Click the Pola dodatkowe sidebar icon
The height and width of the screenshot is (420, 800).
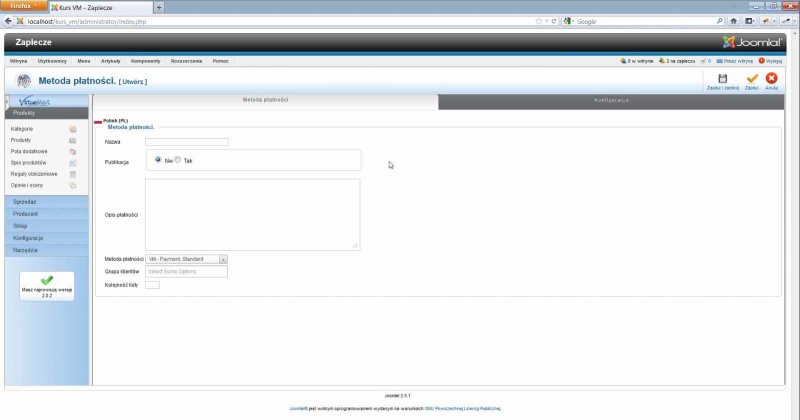(72, 151)
